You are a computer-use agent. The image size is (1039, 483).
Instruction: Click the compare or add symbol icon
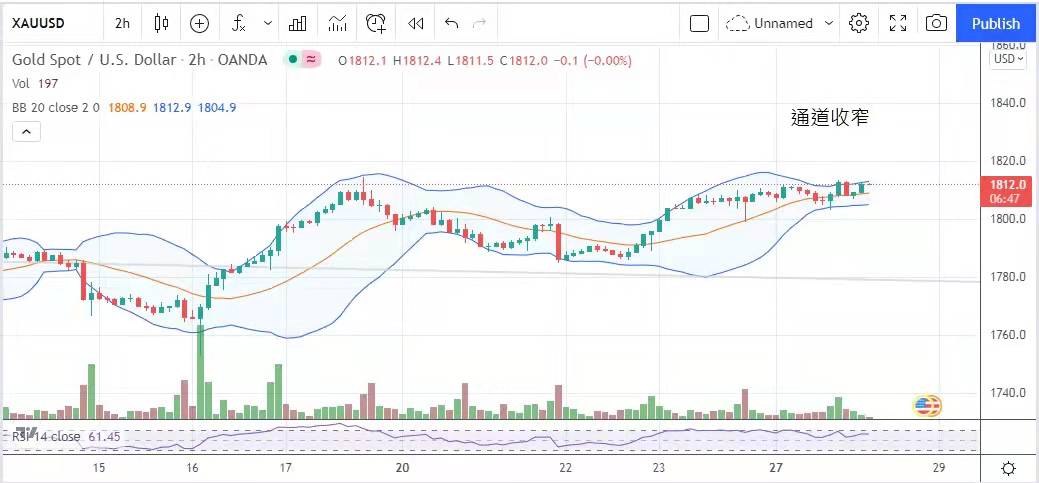[x=199, y=23]
